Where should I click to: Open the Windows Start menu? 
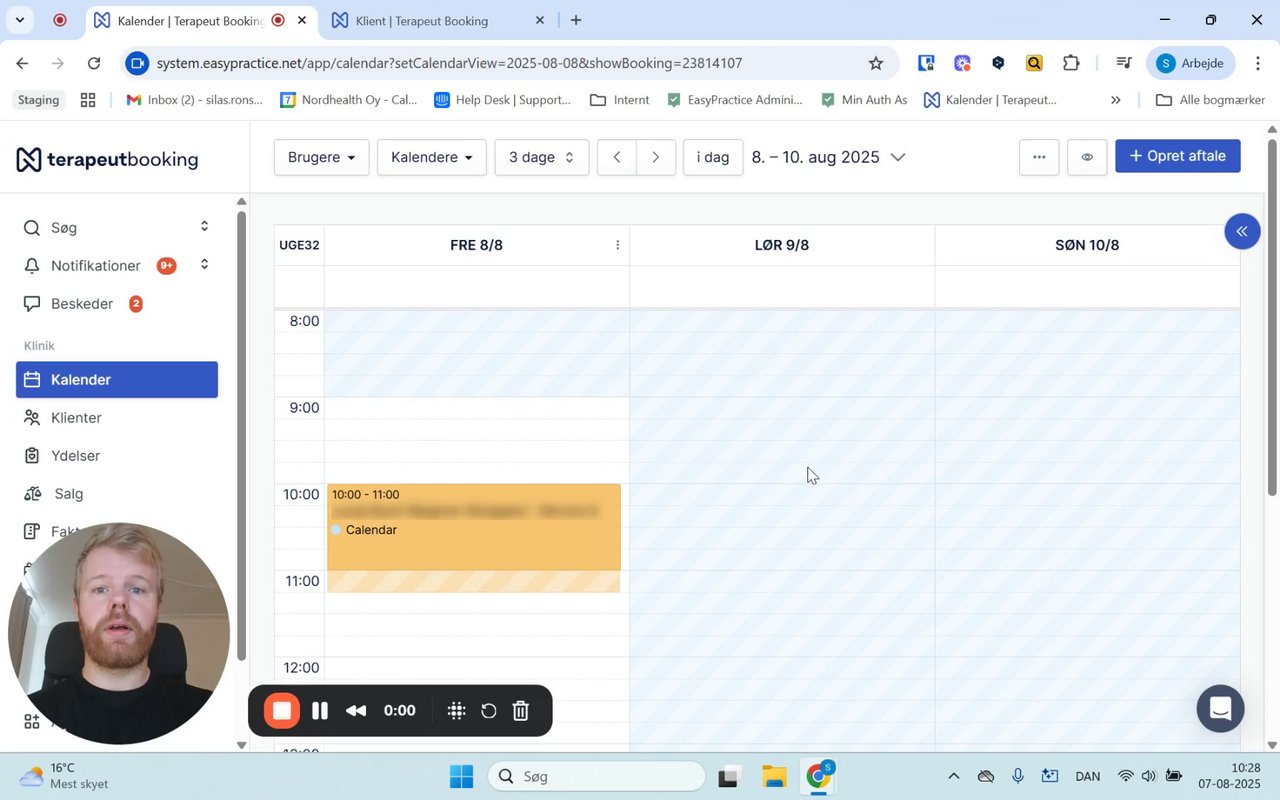461,776
